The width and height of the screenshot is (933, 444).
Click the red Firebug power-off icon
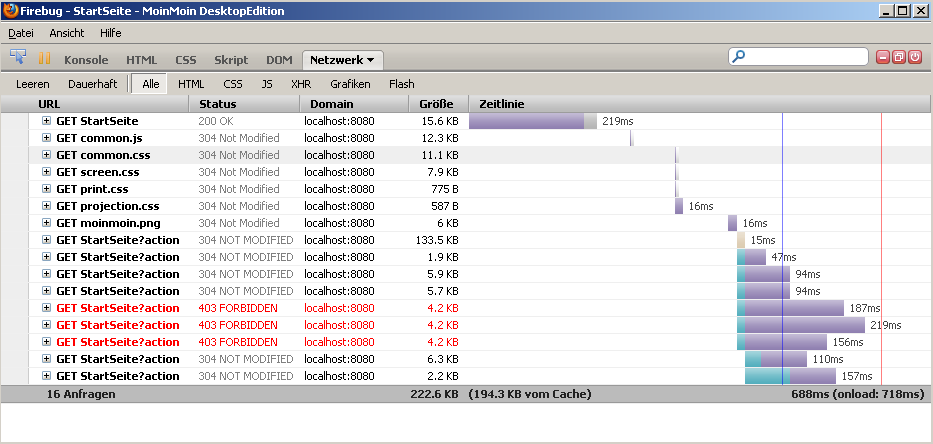click(914, 57)
